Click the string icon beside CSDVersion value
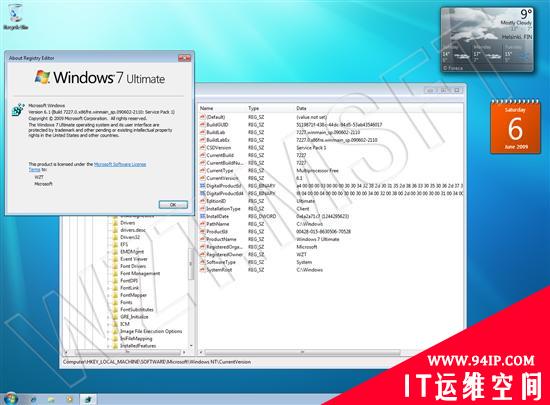 point(202,148)
